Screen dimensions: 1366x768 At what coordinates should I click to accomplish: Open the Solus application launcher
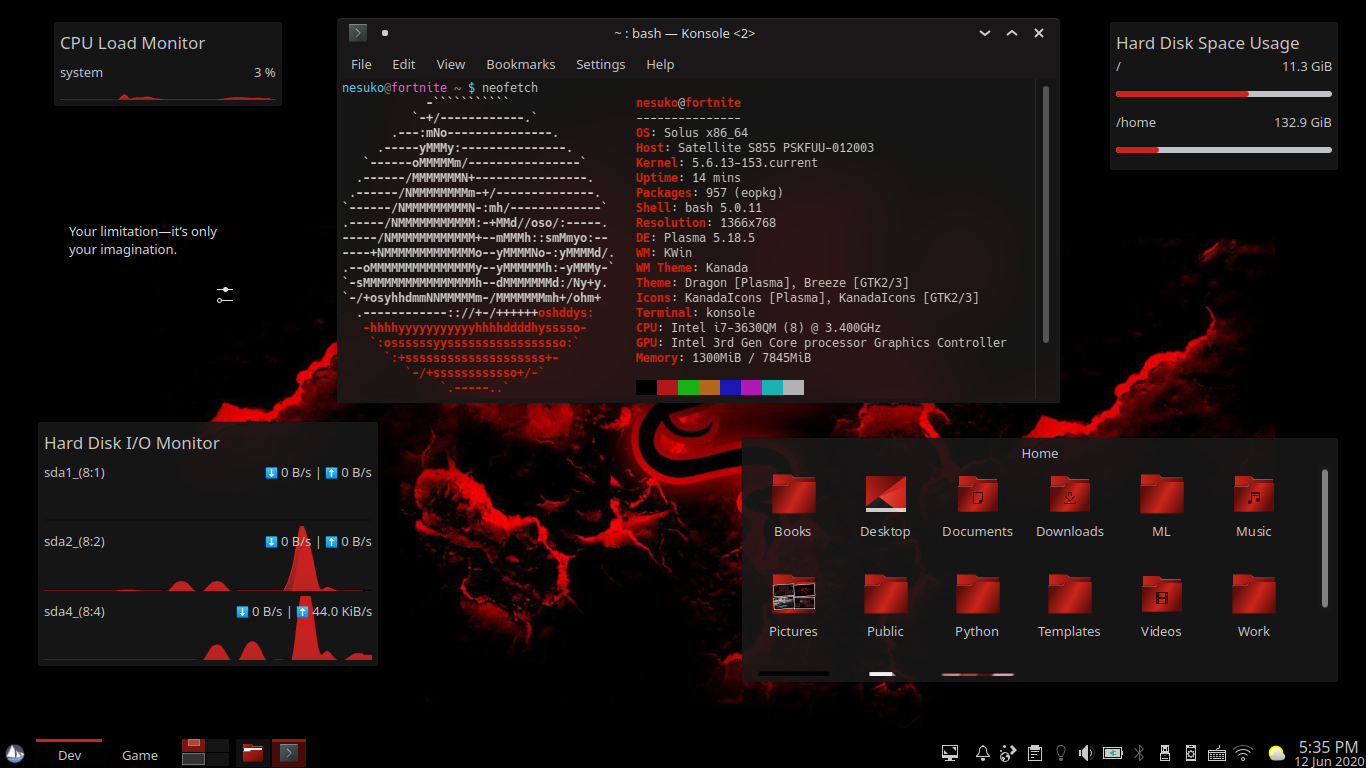coord(15,753)
